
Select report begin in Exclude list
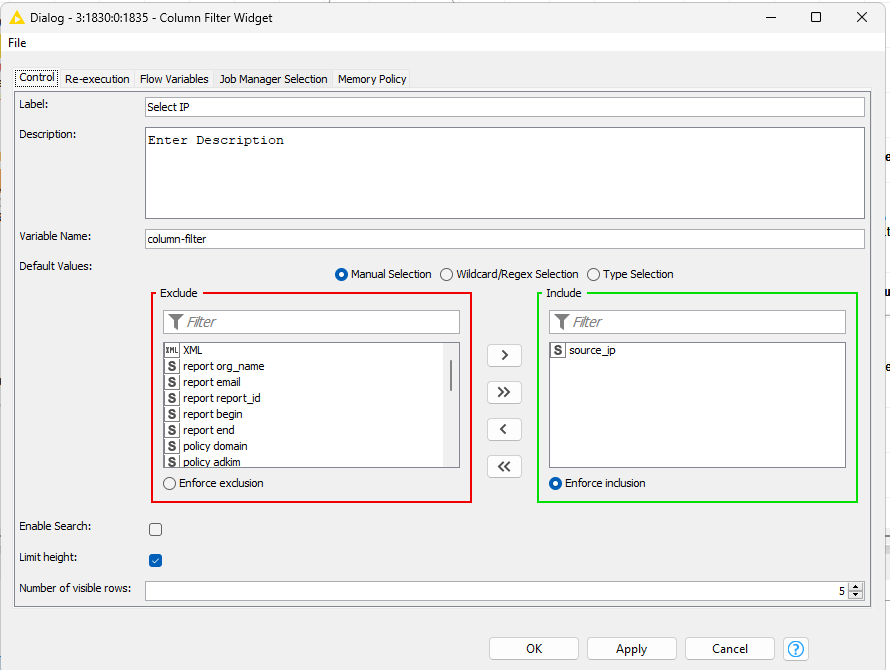click(x=304, y=414)
